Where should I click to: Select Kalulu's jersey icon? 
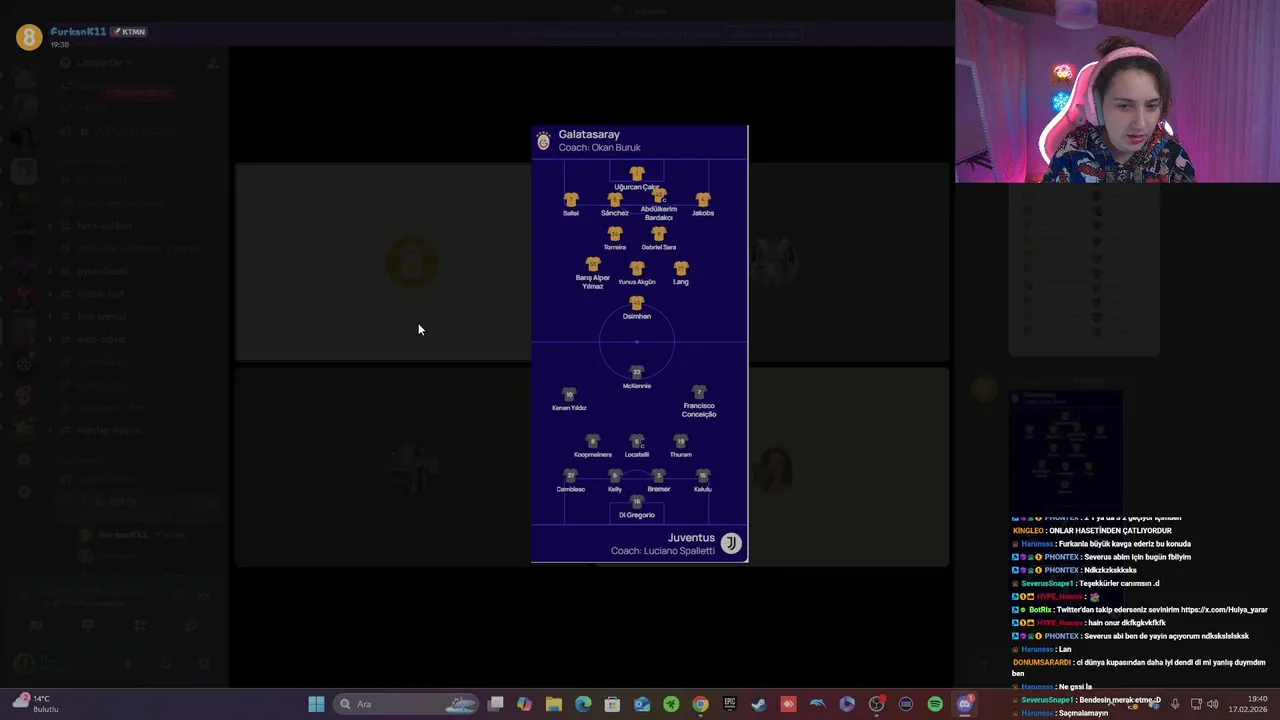703,476
